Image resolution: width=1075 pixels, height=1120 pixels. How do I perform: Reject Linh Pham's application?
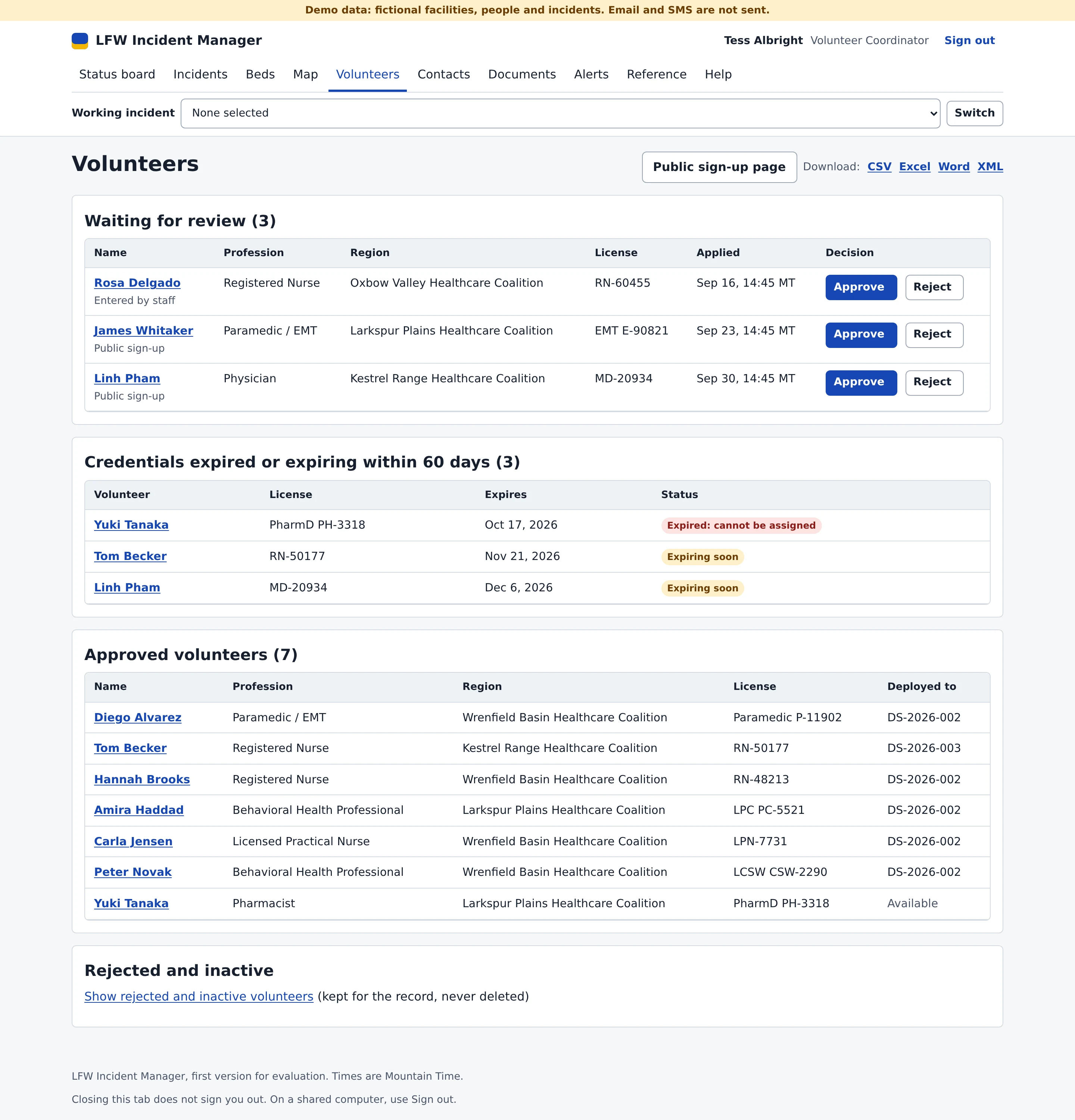[934, 382]
